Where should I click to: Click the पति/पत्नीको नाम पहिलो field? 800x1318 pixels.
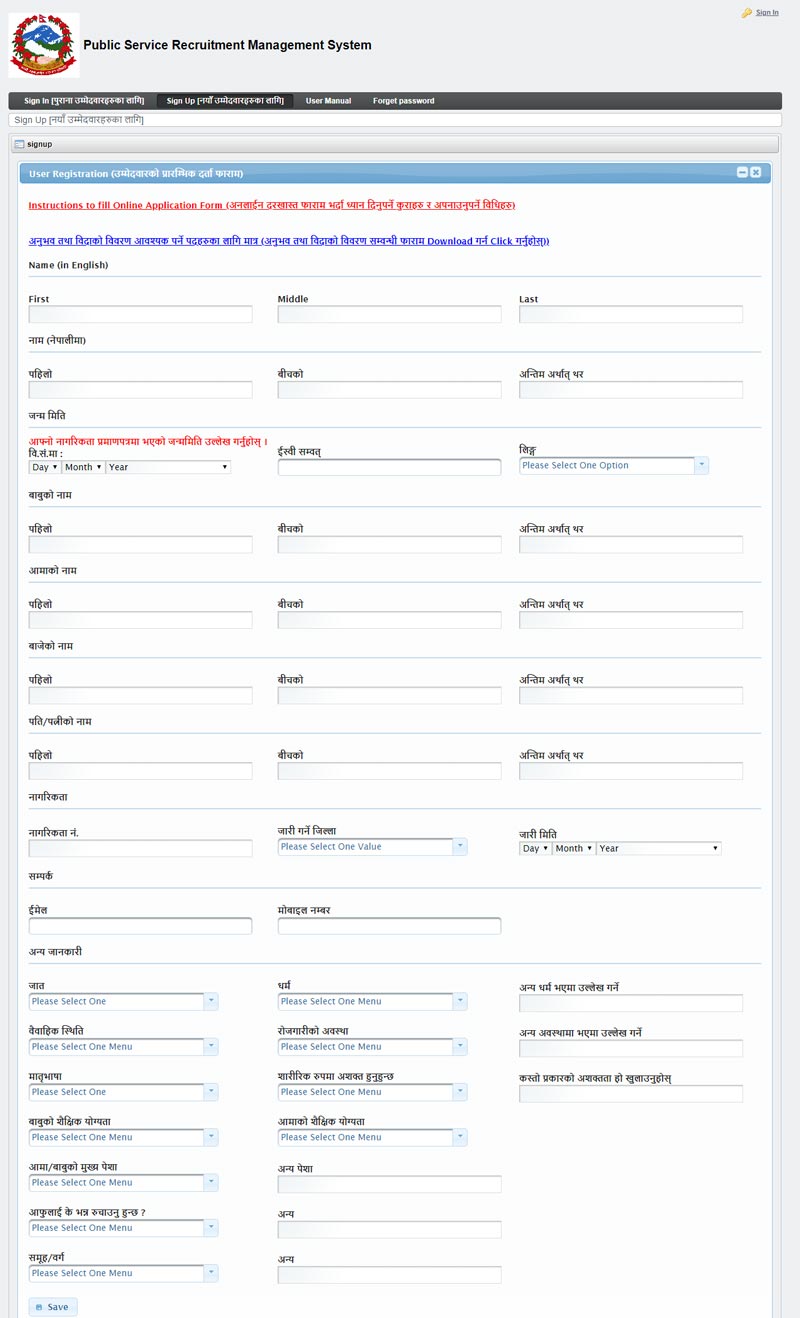(x=141, y=771)
